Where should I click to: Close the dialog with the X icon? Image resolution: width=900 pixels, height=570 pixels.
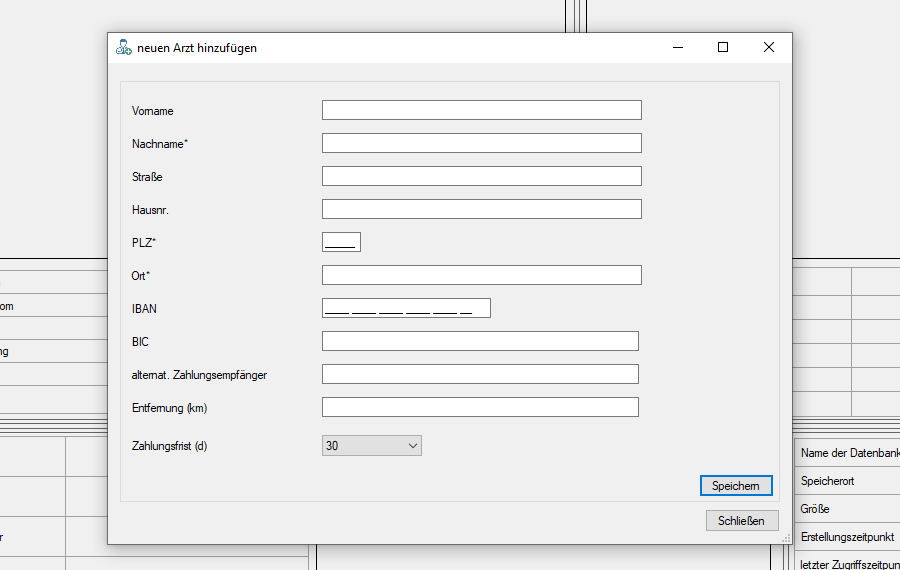(768, 47)
